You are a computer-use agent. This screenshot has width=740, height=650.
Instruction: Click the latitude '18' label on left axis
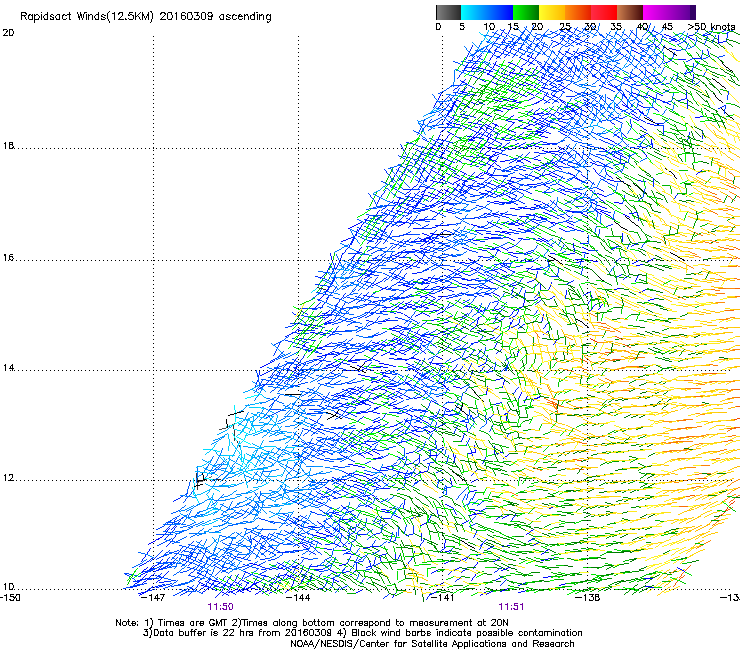coord(8,145)
